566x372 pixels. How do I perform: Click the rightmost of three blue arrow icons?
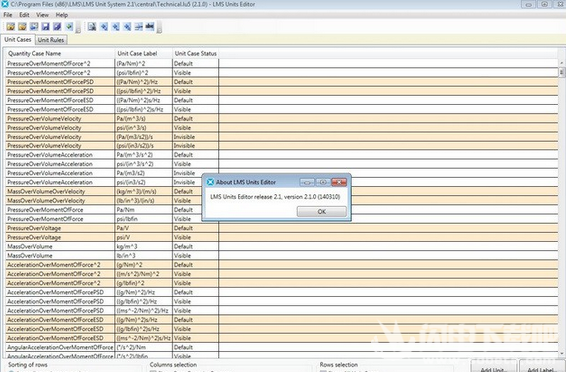point(127,26)
